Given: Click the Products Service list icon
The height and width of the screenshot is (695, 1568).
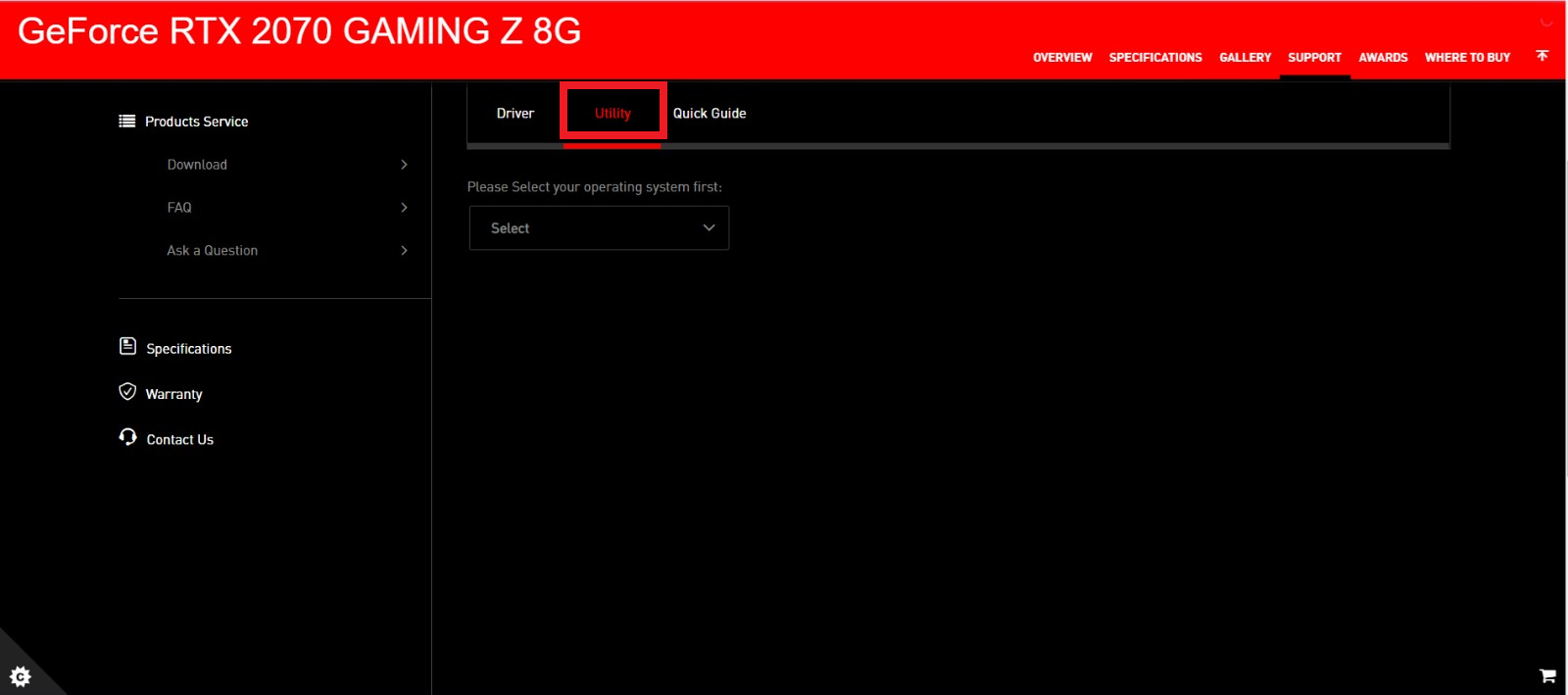Looking at the screenshot, I should [x=127, y=122].
